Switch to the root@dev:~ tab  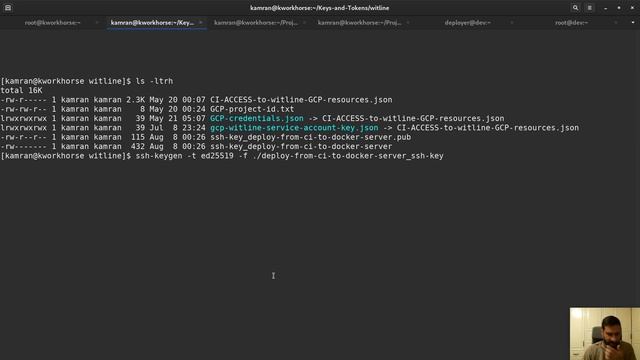pos(571,23)
